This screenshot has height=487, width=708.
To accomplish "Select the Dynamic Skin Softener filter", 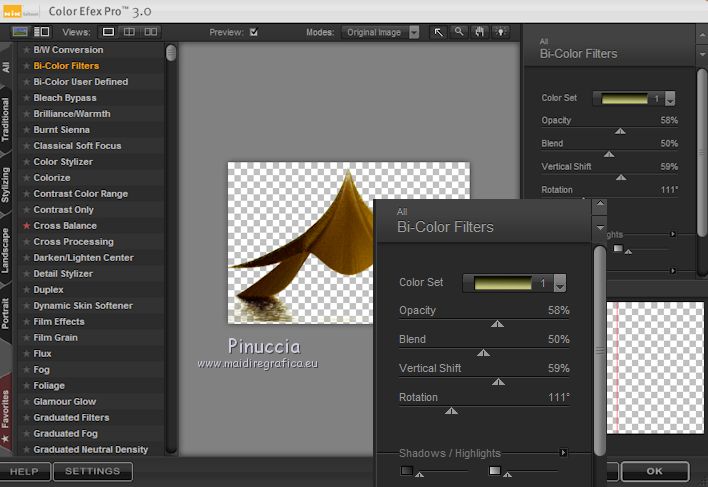I will [x=83, y=306].
